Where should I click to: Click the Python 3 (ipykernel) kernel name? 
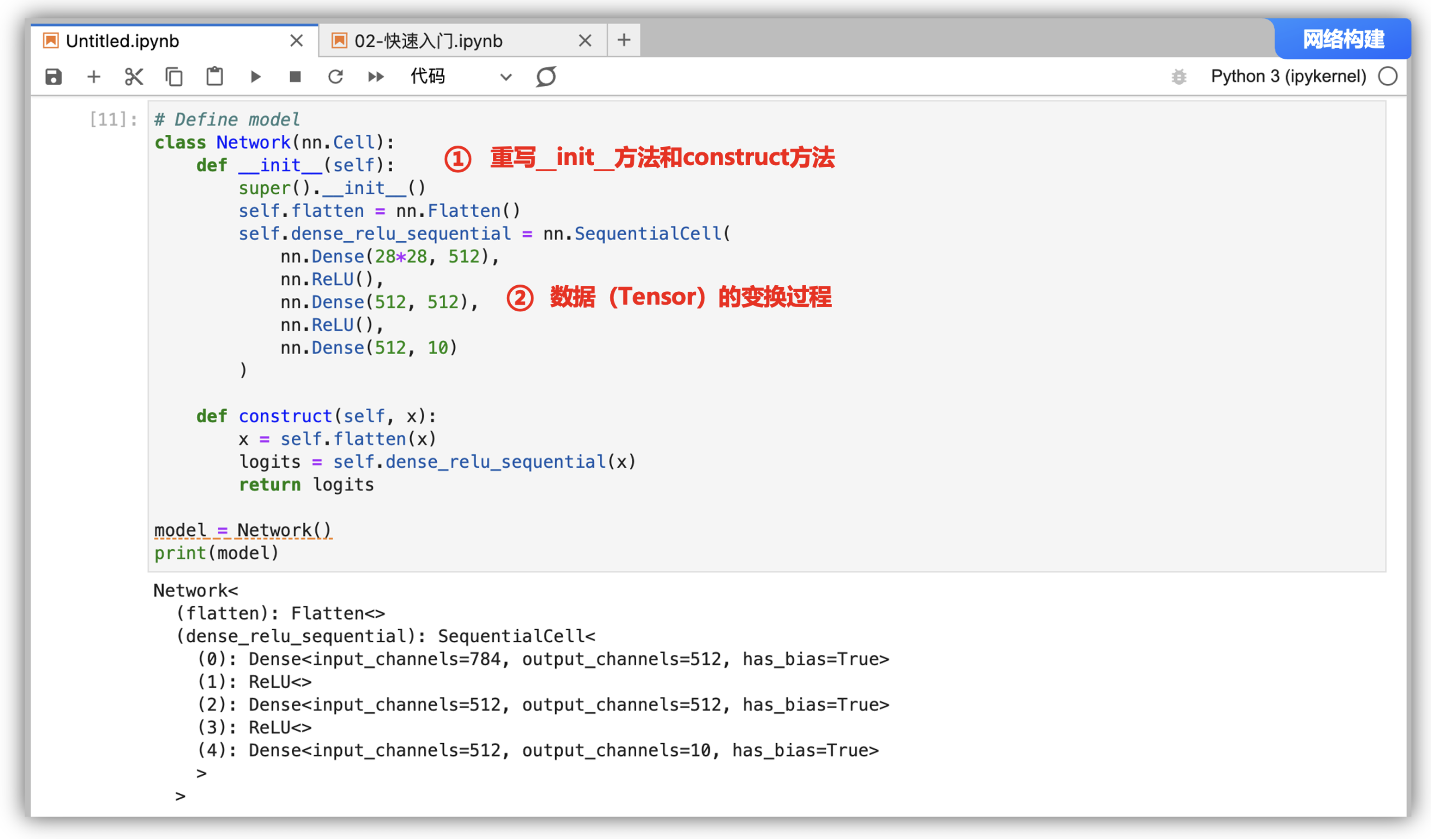tap(1288, 77)
